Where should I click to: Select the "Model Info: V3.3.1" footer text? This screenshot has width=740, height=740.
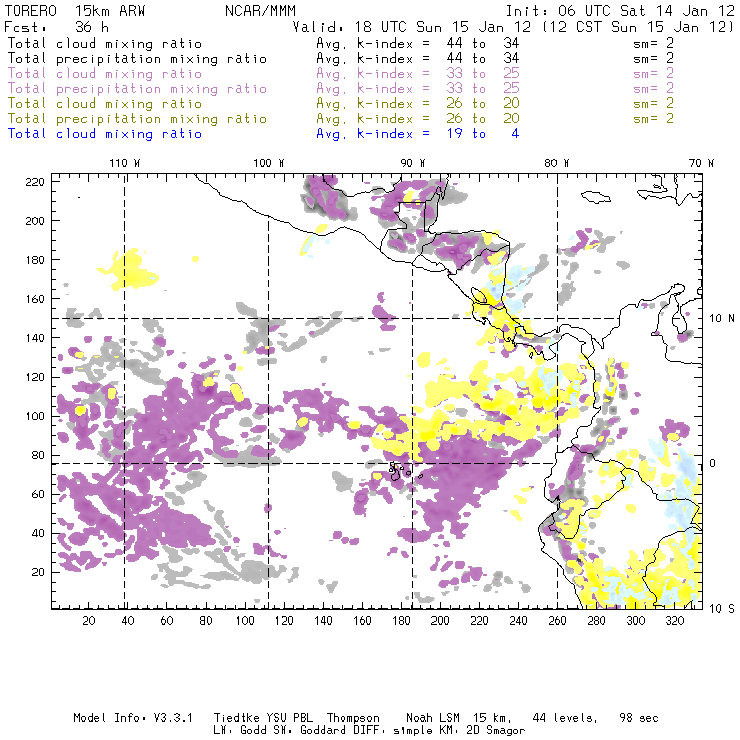pos(133,718)
